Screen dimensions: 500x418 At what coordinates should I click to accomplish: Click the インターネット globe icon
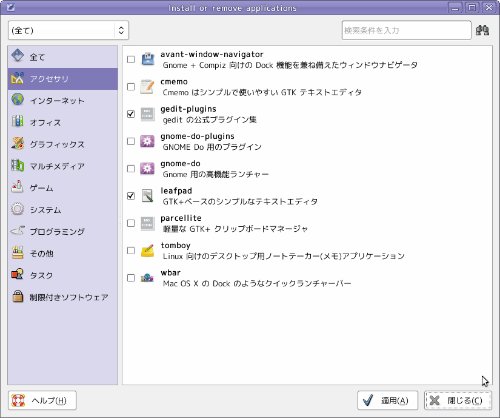click(x=18, y=100)
